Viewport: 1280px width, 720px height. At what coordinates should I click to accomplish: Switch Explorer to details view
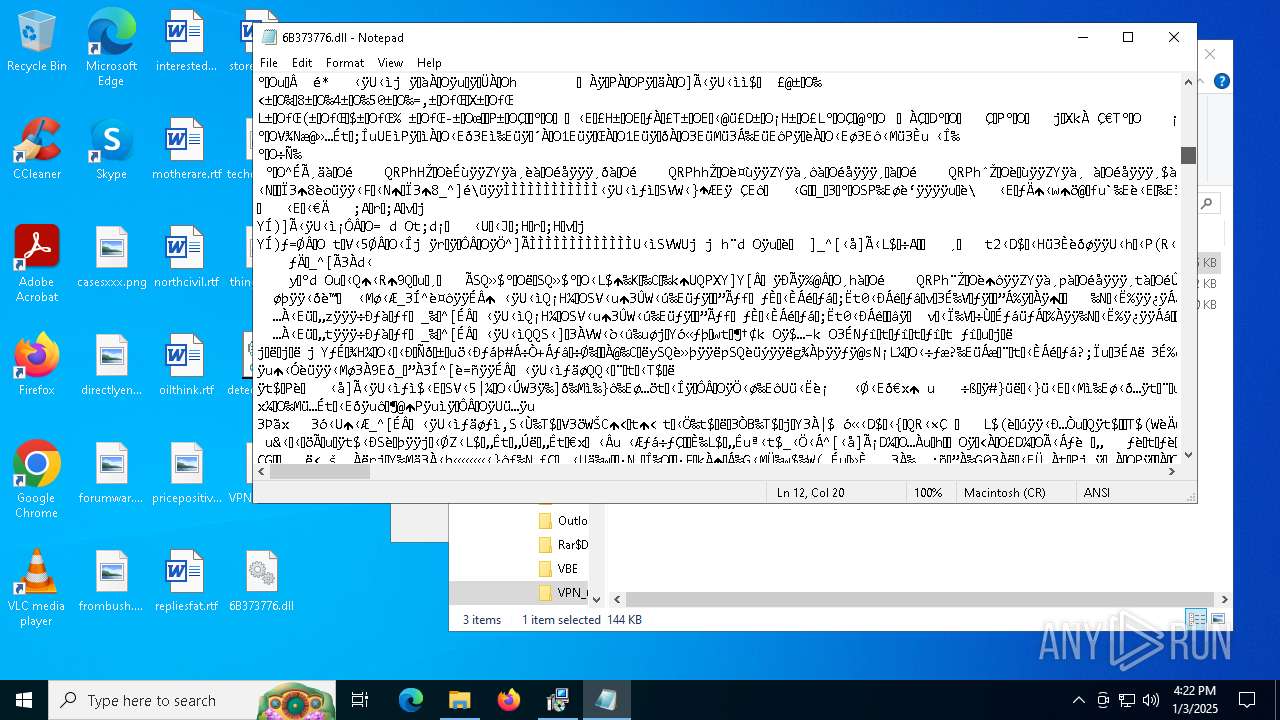pos(1195,619)
